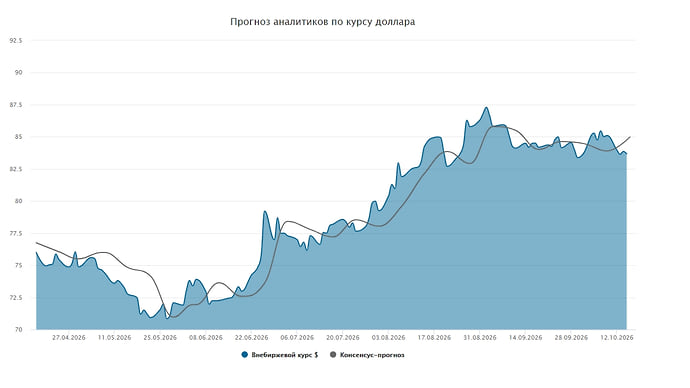This screenshot has height=388, width=690.
Task: Select the 27.04.2026 date axis label
Action: [69, 338]
